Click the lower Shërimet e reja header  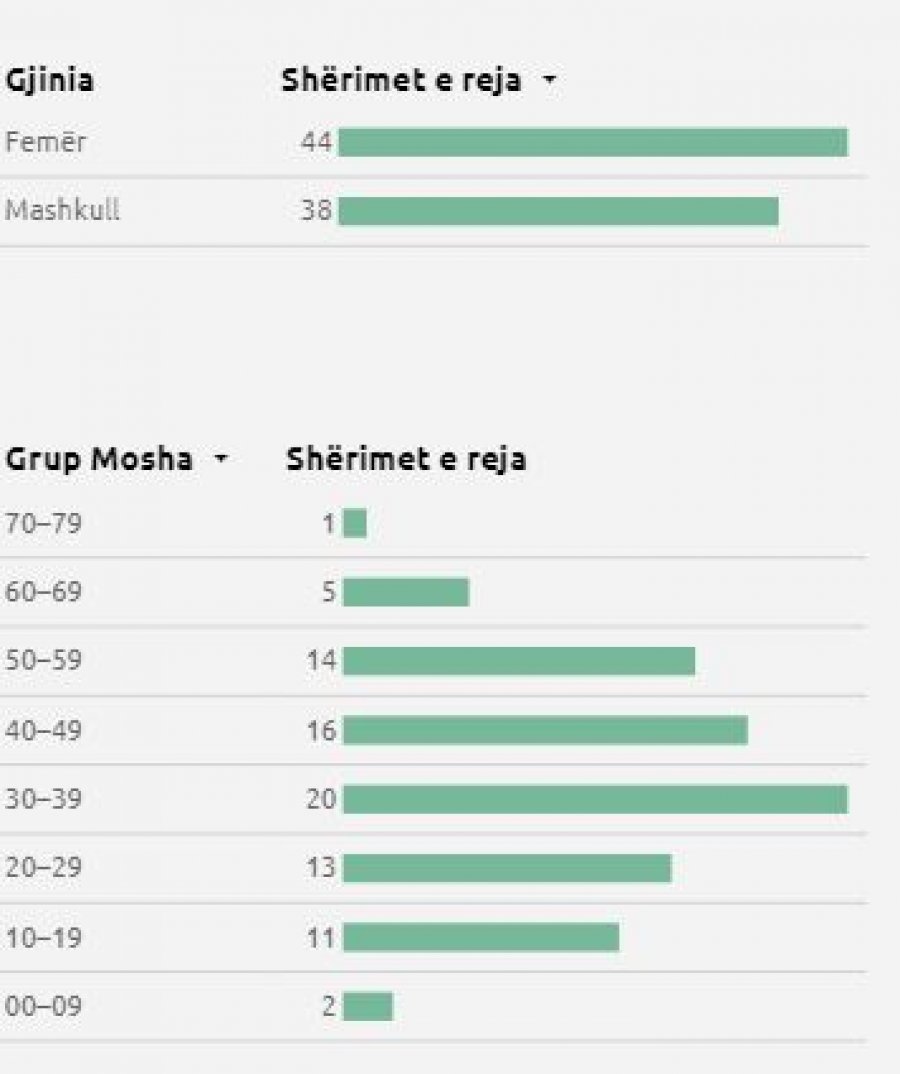[x=406, y=459]
